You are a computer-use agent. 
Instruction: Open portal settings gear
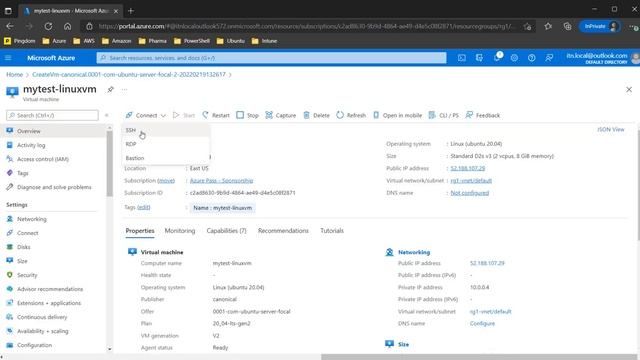pos(514,58)
